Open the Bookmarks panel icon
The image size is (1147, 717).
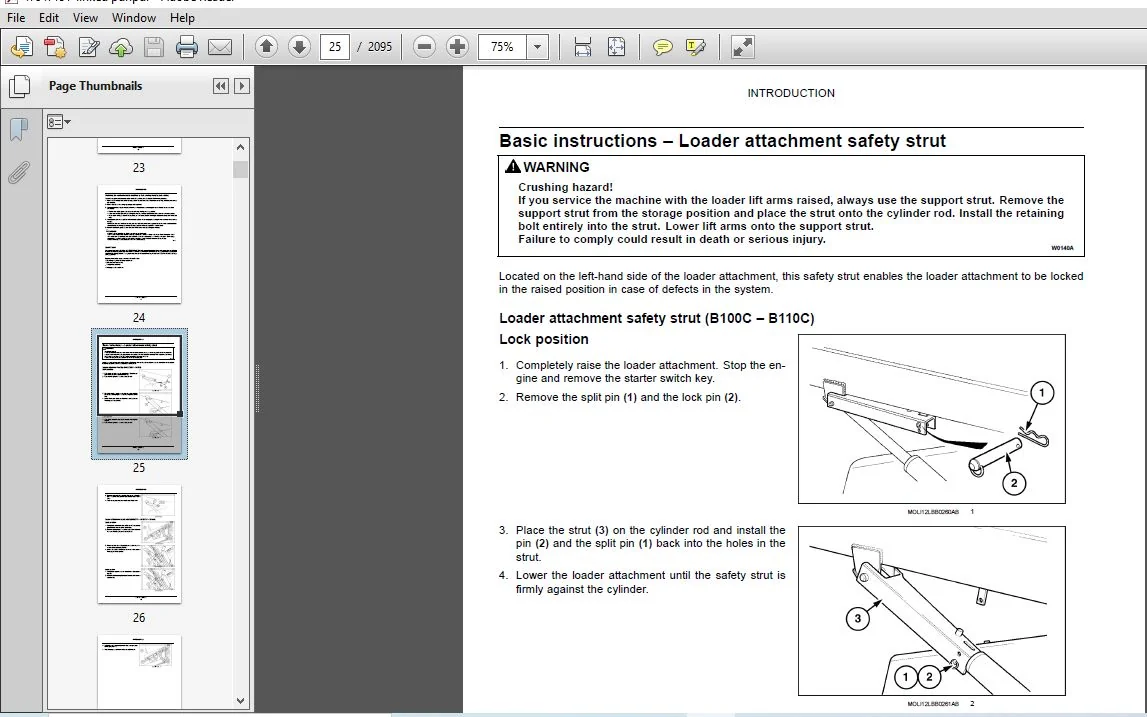pos(18,129)
